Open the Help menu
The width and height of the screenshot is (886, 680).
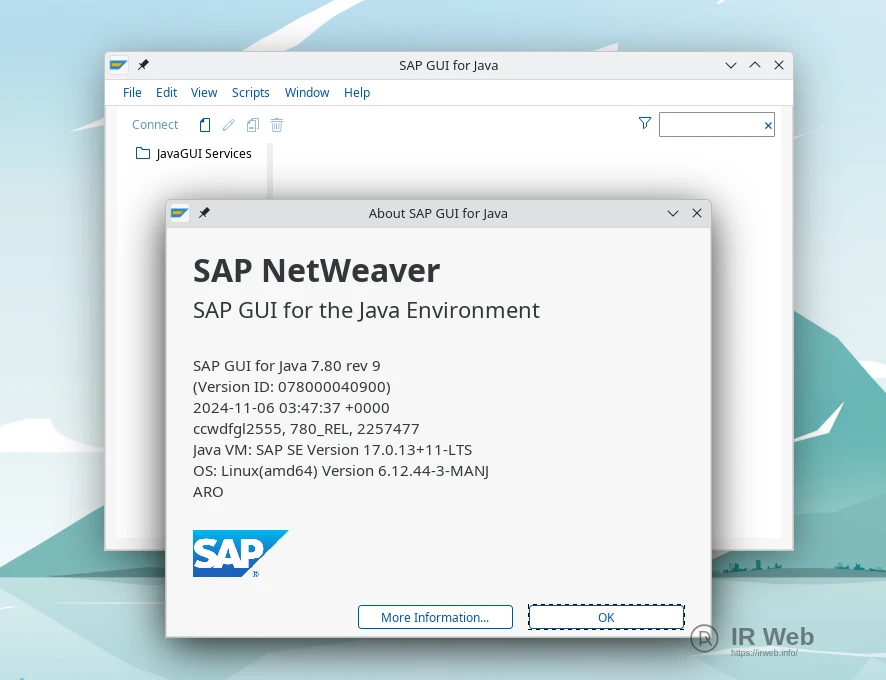point(357,93)
